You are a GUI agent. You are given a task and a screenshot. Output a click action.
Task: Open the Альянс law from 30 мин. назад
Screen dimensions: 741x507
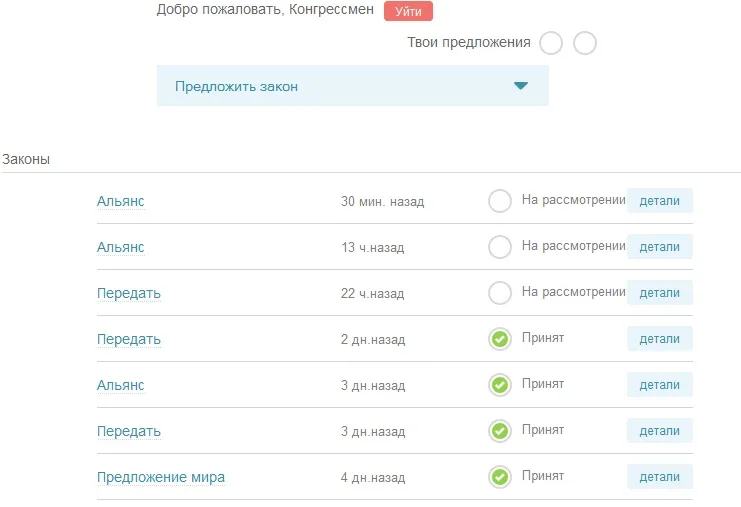121,201
